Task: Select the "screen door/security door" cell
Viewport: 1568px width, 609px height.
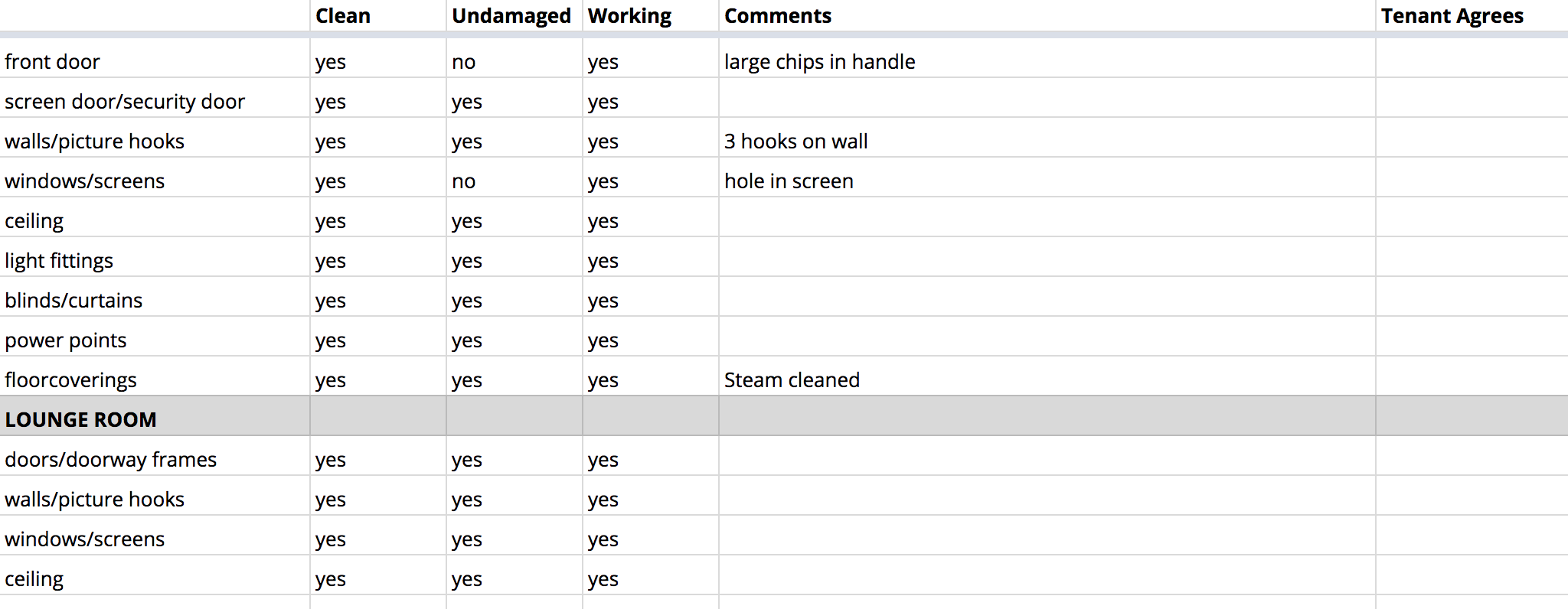Action: 125,102
